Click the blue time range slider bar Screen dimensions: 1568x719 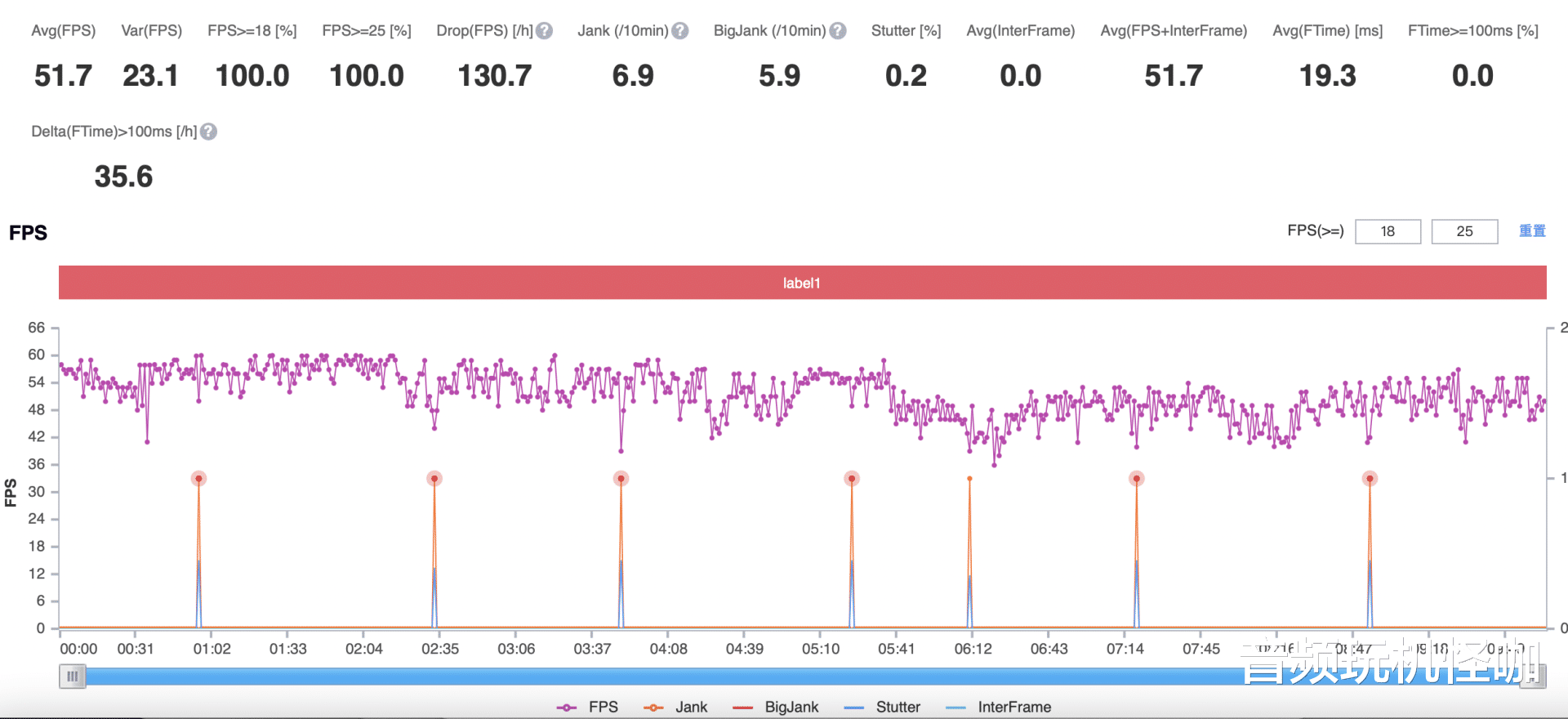(802, 677)
